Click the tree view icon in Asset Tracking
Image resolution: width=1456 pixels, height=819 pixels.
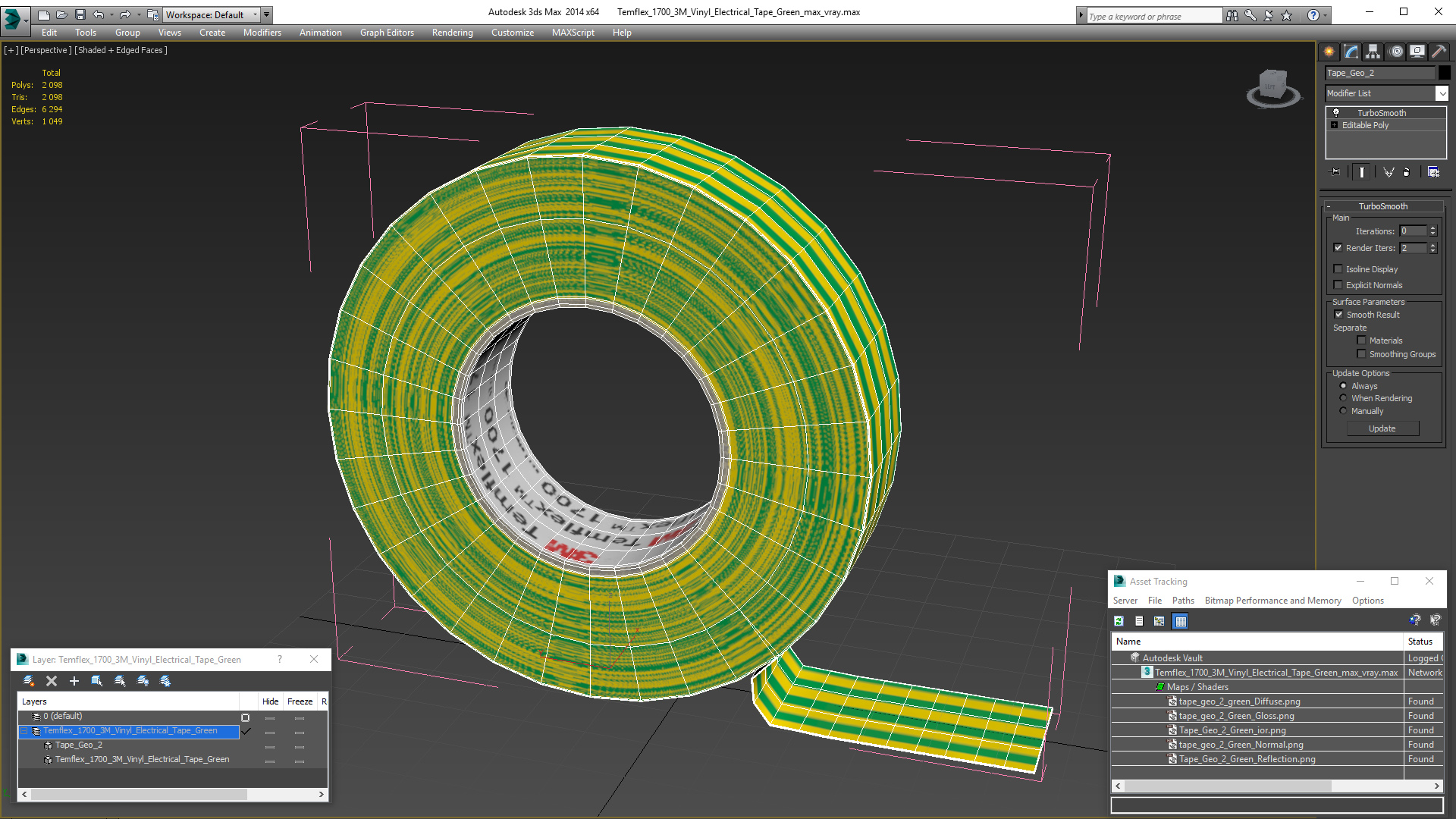[x=1159, y=621]
